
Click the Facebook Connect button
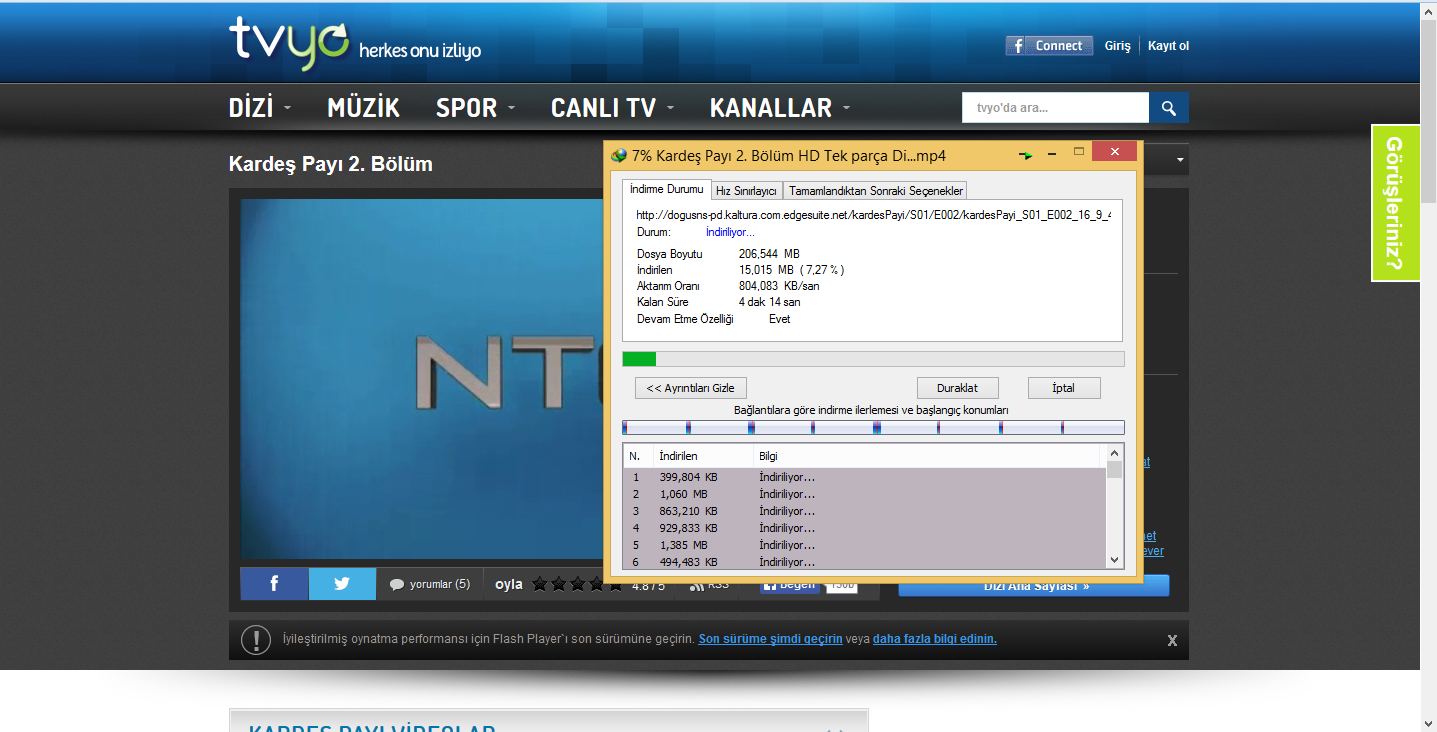[x=1049, y=46]
